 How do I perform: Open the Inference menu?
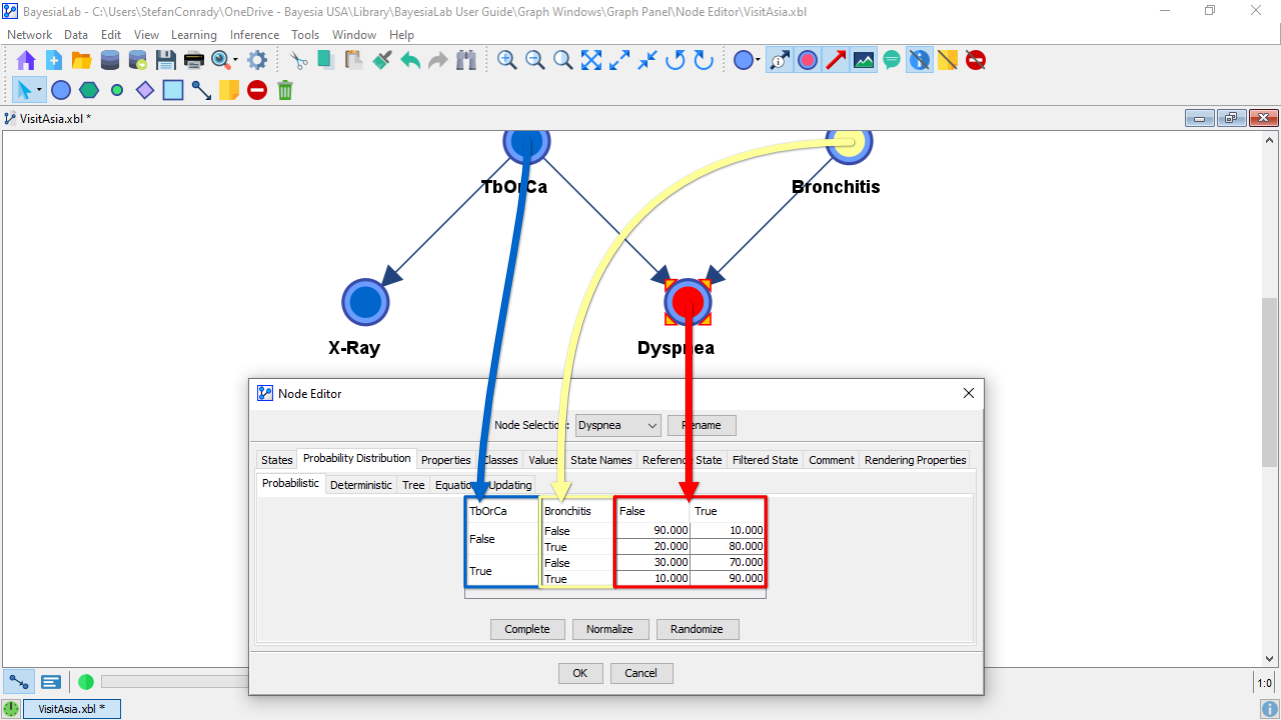[254, 34]
